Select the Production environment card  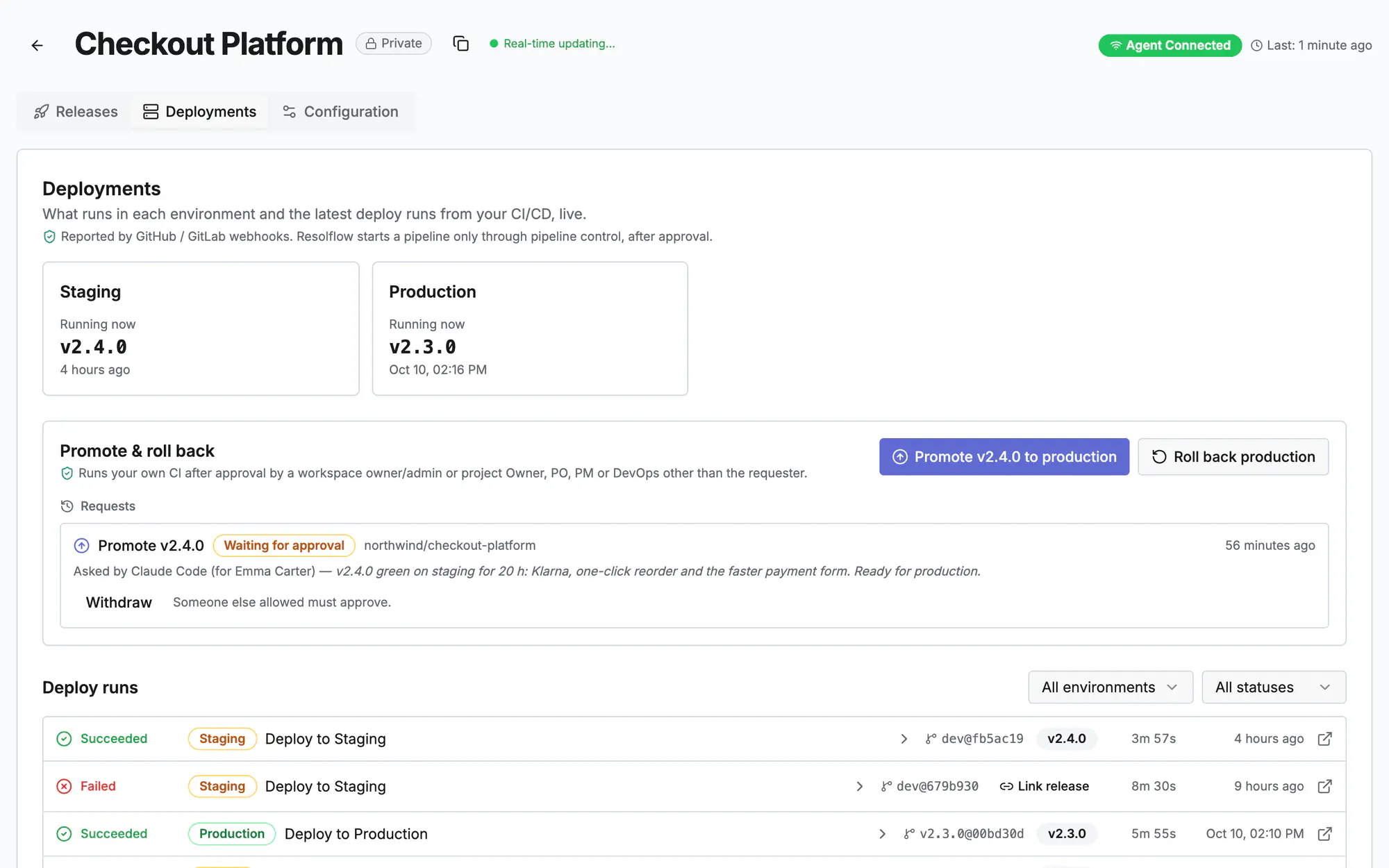click(x=530, y=328)
